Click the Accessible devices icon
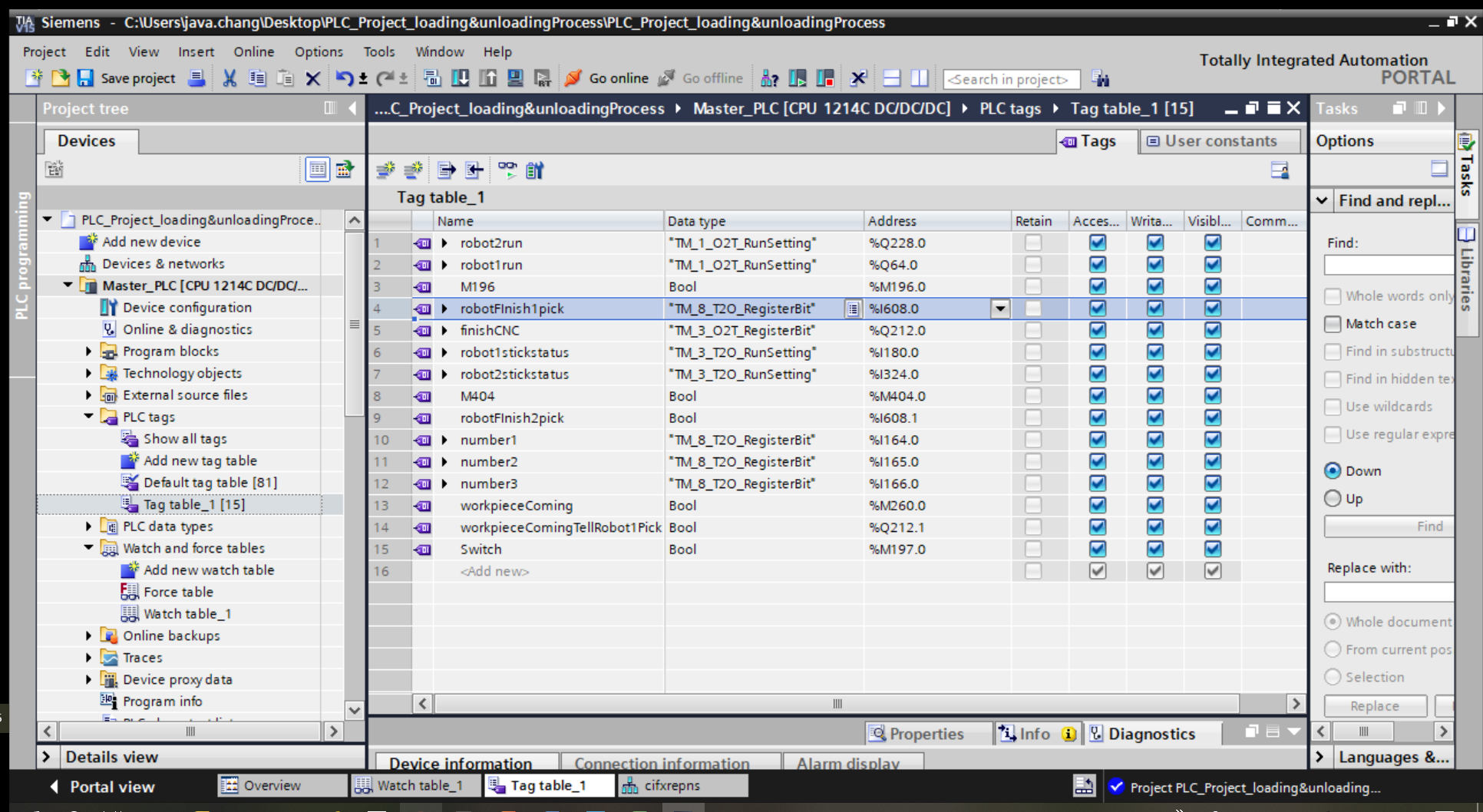Viewport: 1483px width, 812px height. [769, 78]
